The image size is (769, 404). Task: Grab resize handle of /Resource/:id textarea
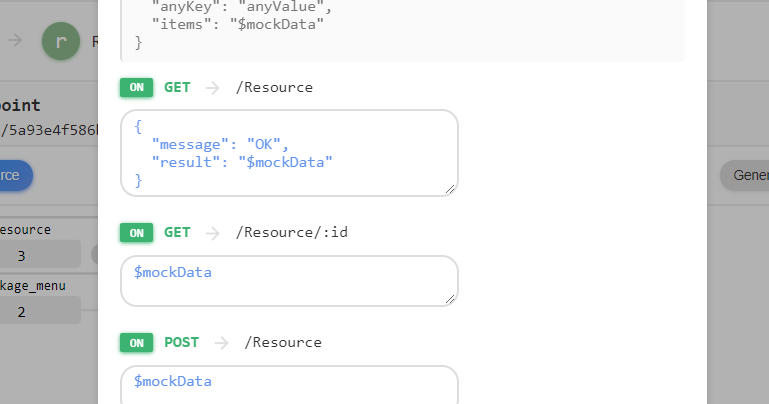coord(451,298)
